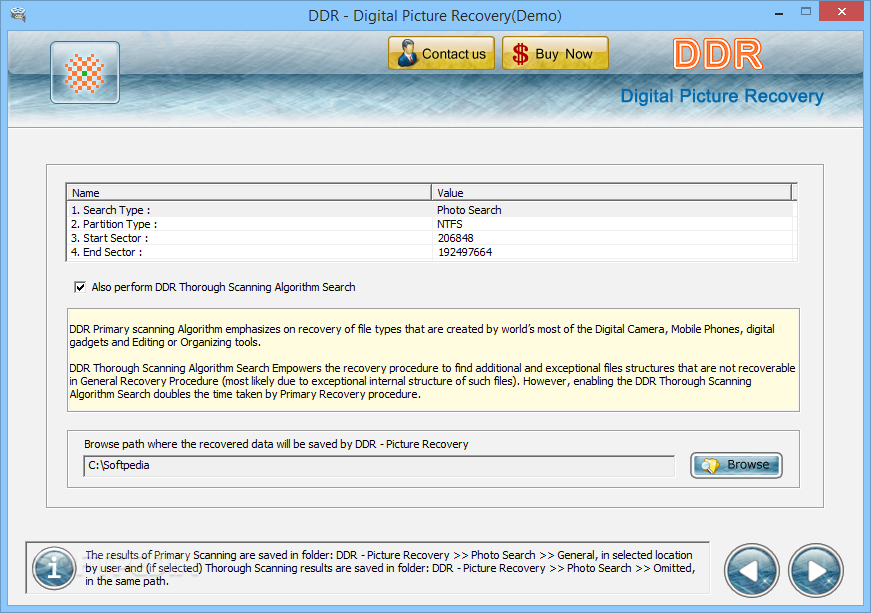Click the Browse button
The image size is (871, 613).
click(736, 465)
